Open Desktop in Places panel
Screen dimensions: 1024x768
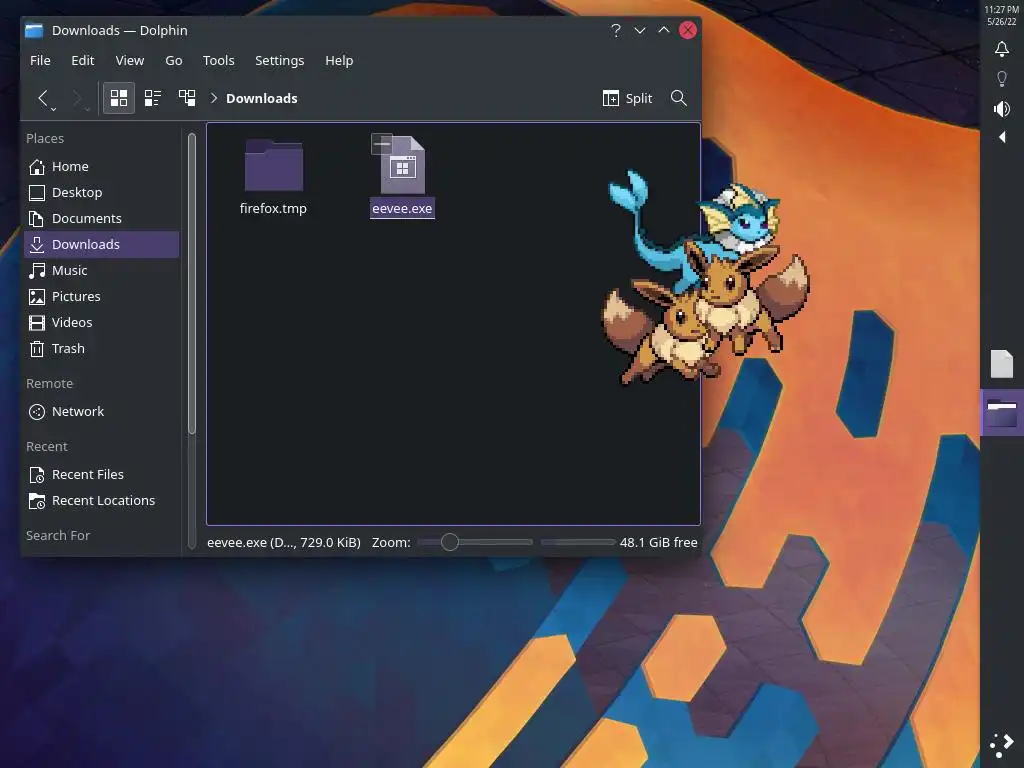[x=101, y=193]
